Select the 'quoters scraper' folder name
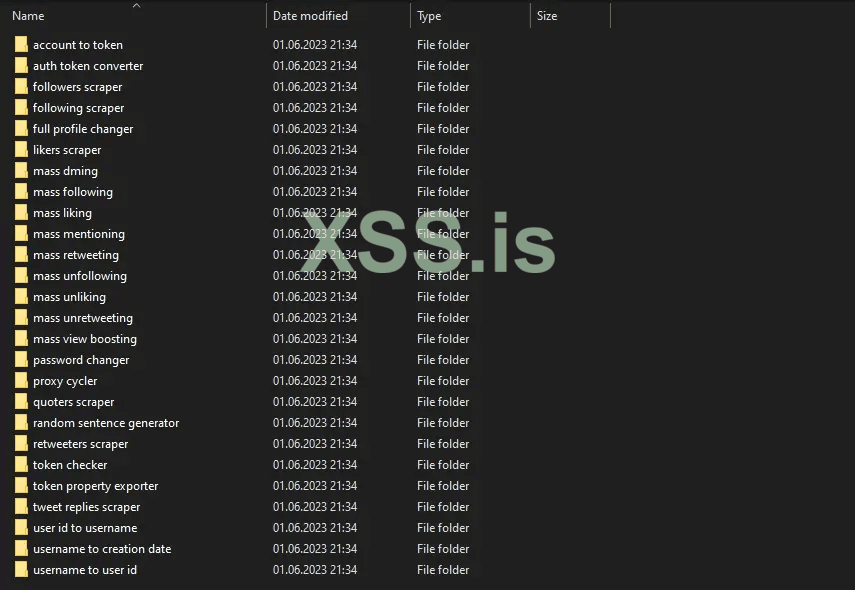 tap(74, 401)
